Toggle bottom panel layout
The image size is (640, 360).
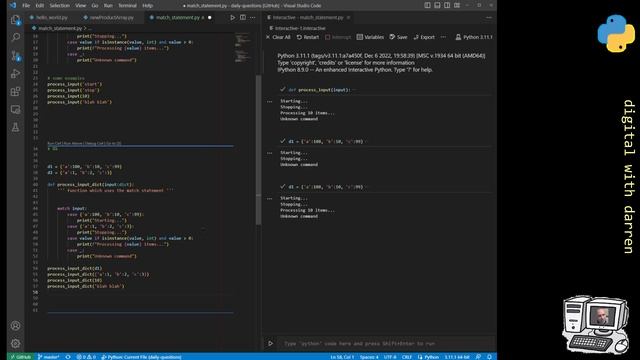(437, 5)
